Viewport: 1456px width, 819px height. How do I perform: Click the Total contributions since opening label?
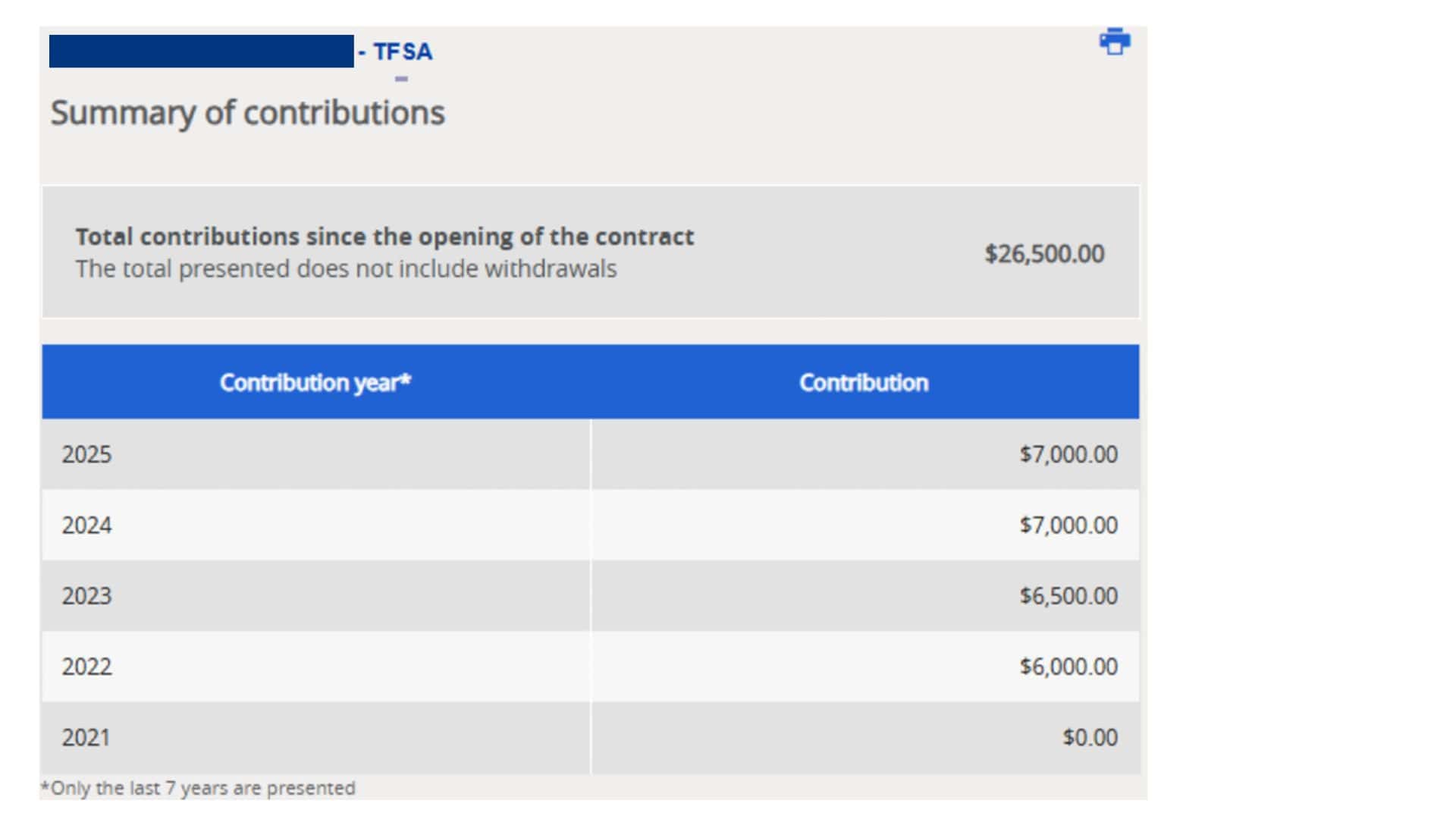click(x=384, y=237)
